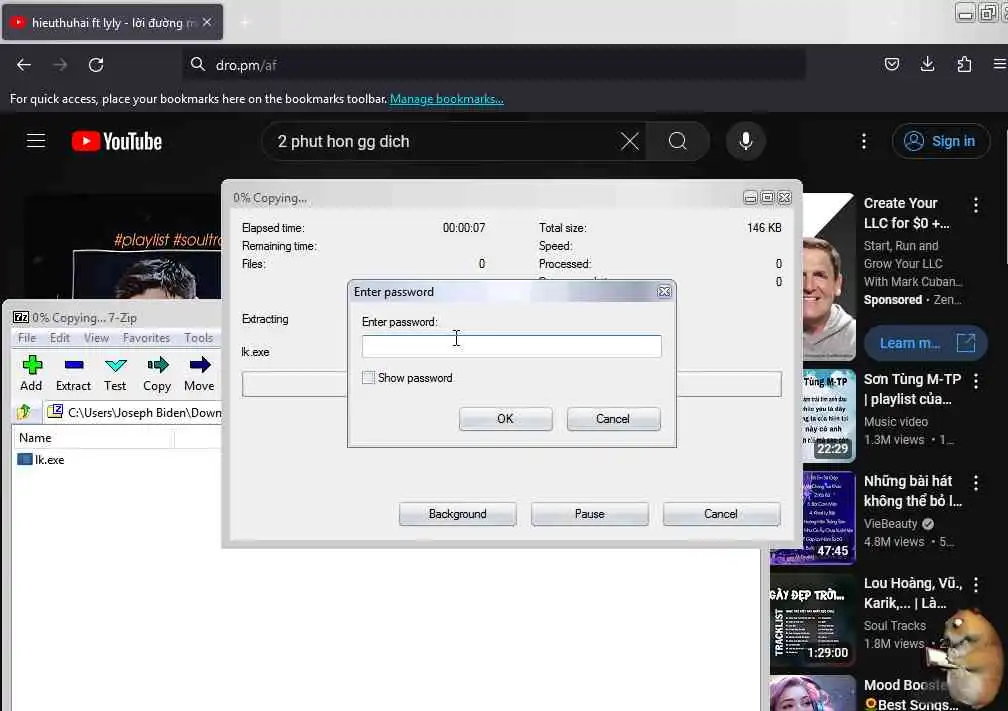Open the Favorites menu in 7-Zip
This screenshot has height=711, width=1008.
click(147, 338)
